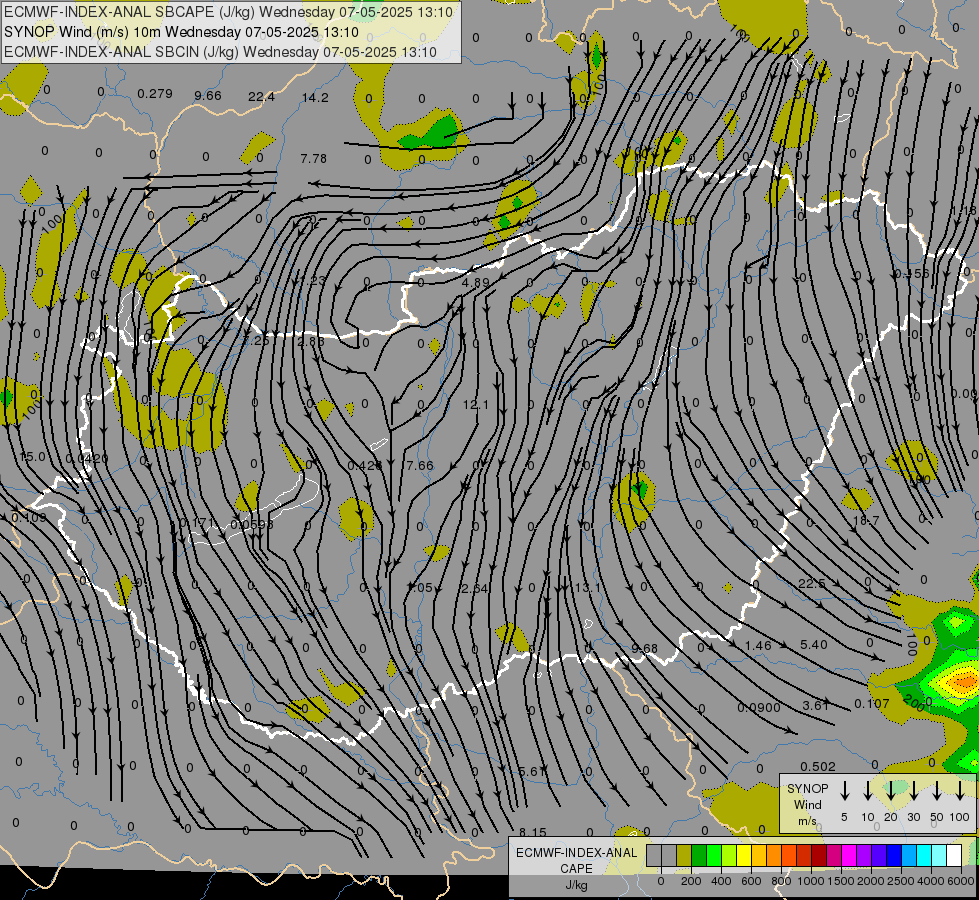
Task: Click the 13.1 value on the map
Action: click(x=587, y=587)
